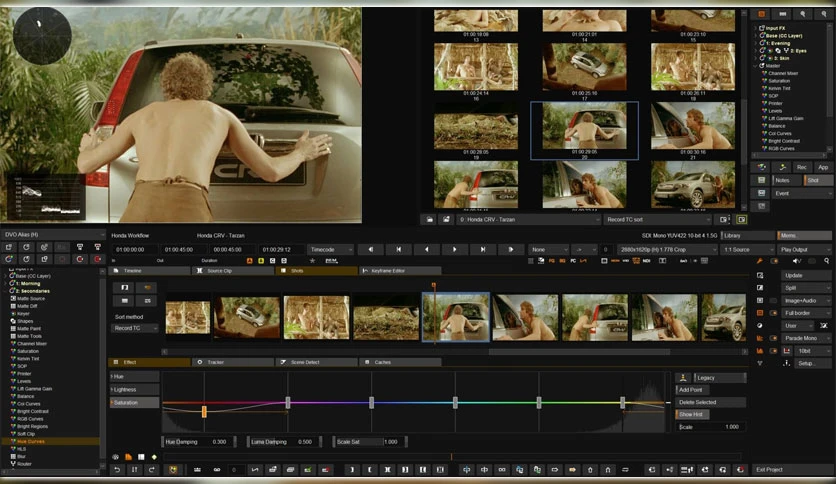The image size is (836, 484).
Task: Open the Parade Mono dropdown
Action: point(806,338)
